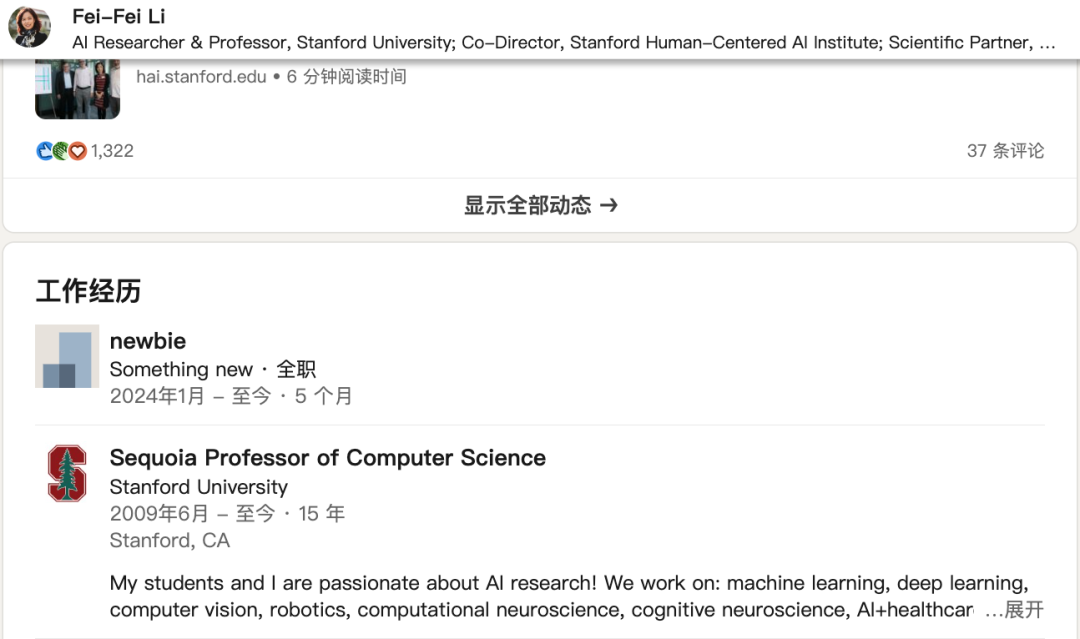Click the green clapping reaction icon
Screen dimensions: 1080x639
[x=61, y=151]
